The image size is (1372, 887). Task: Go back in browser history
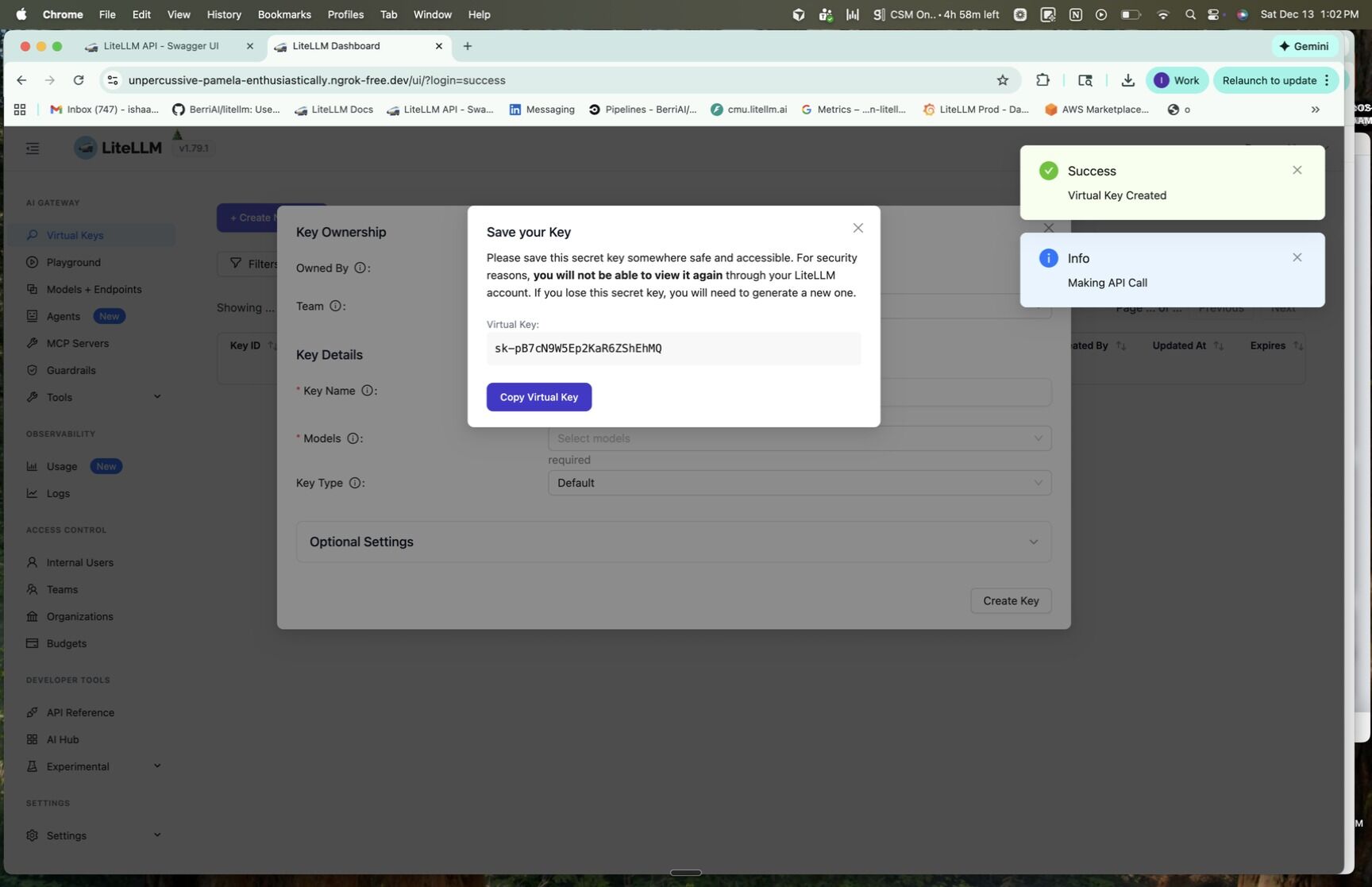tap(21, 80)
